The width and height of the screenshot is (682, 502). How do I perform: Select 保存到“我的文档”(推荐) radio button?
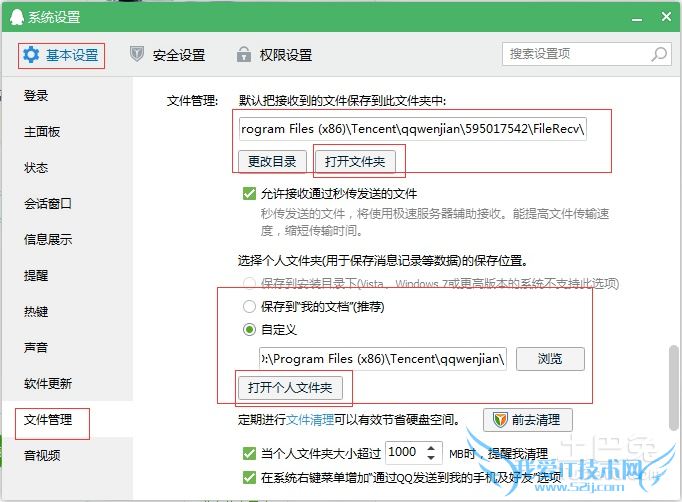click(x=249, y=307)
